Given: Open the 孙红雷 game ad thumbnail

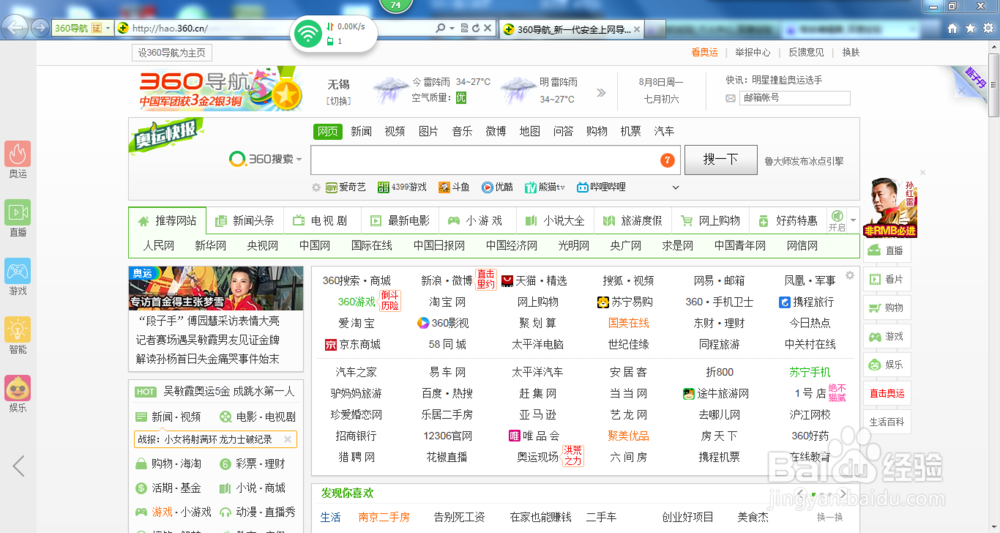Looking at the screenshot, I should [890, 208].
